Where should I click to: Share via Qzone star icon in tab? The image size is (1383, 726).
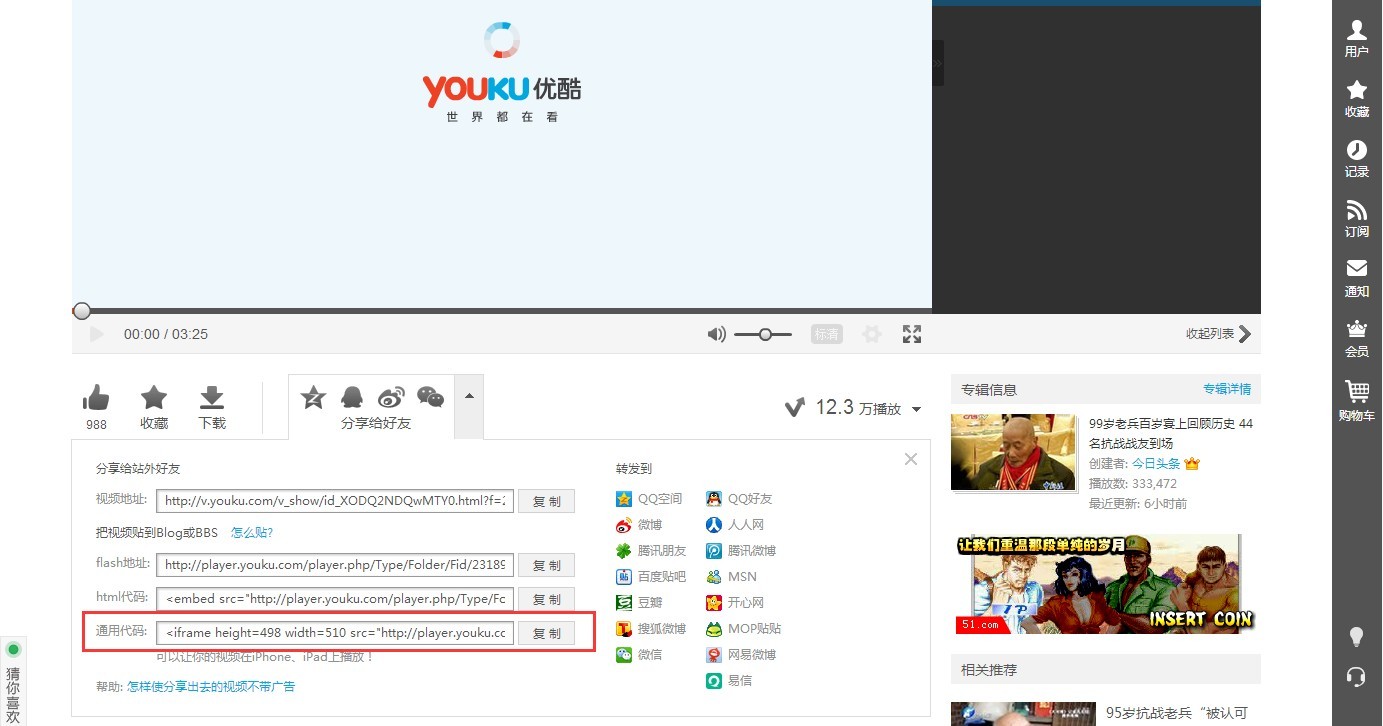pos(314,396)
